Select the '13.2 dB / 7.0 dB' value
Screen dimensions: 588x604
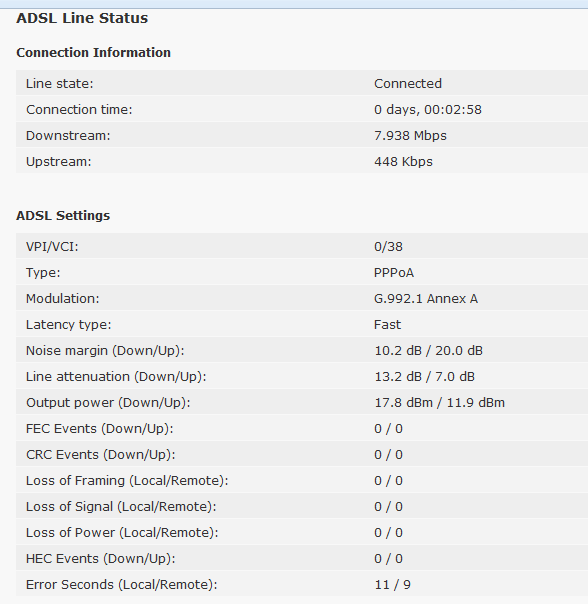[x=425, y=377]
